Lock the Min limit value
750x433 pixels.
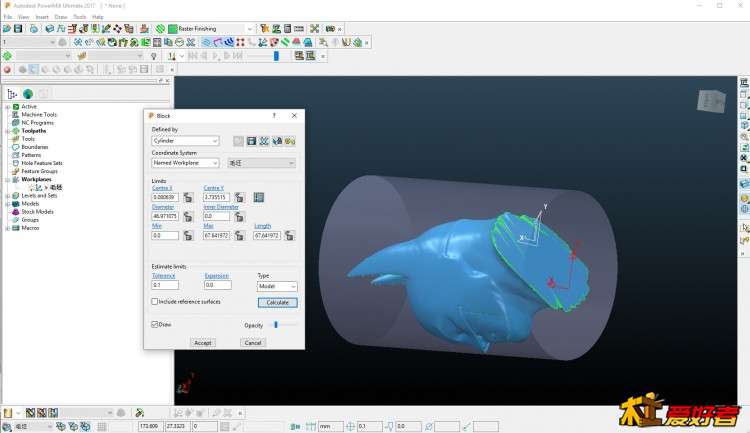point(188,235)
